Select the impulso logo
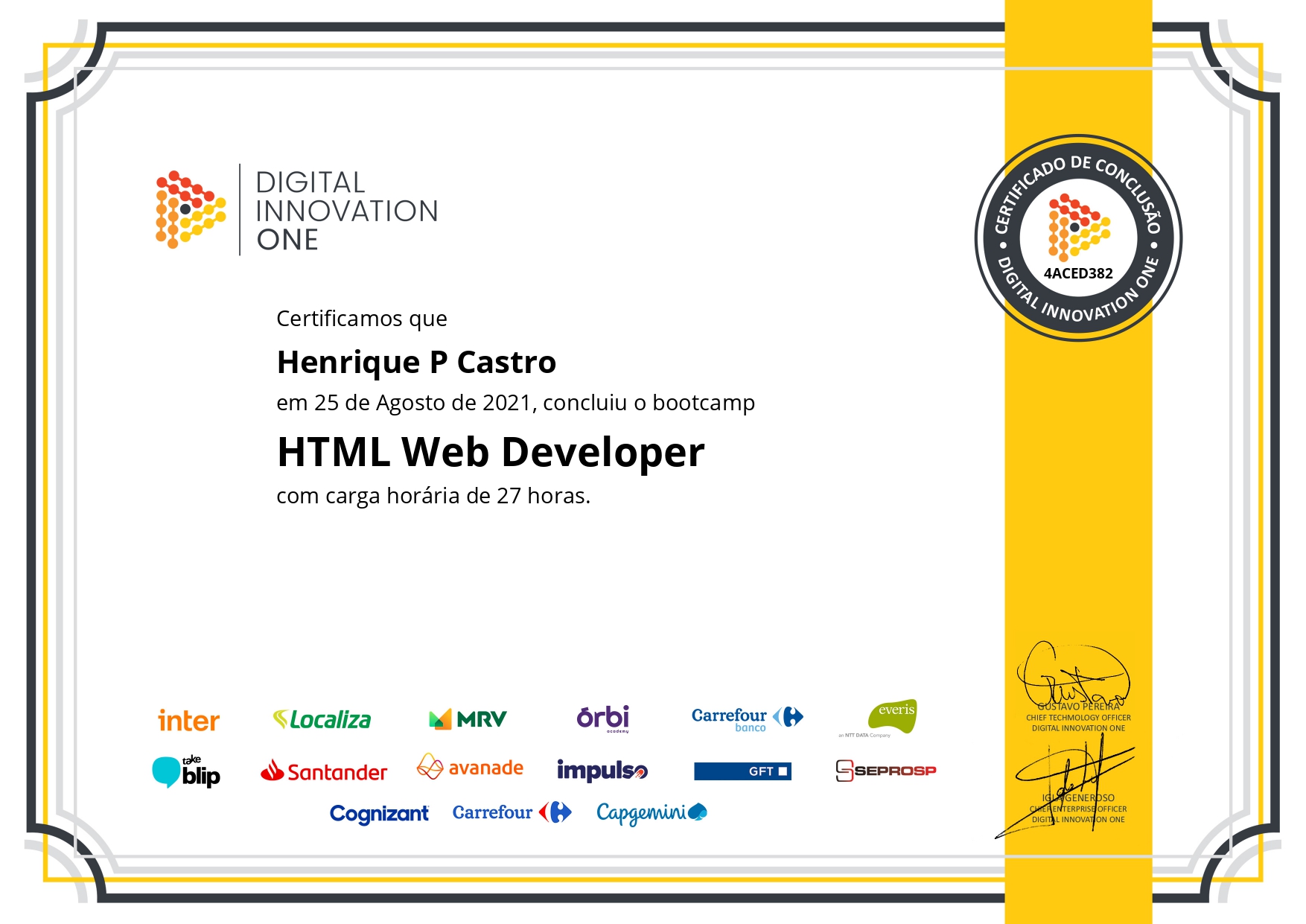The image size is (1306, 924). [602, 770]
